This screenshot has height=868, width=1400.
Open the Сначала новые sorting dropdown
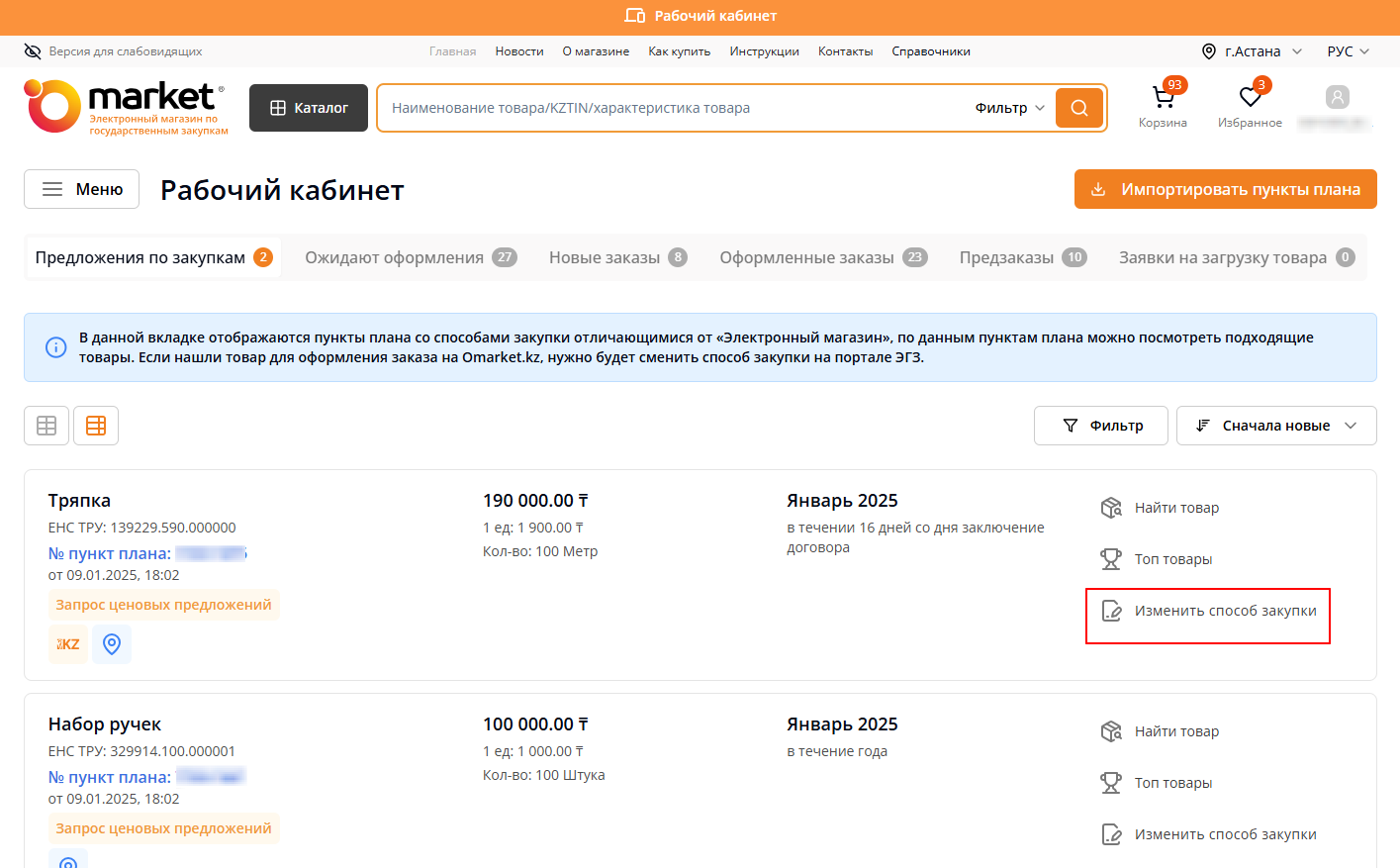pos(1275,426)
